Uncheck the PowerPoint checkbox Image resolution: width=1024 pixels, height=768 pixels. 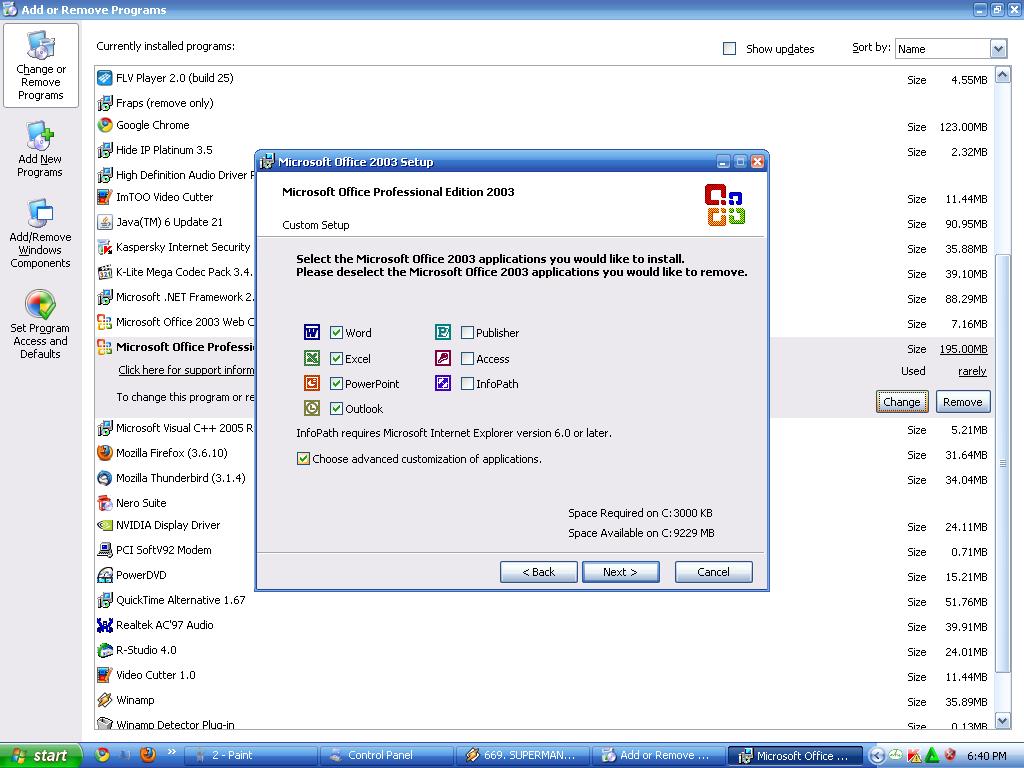336,383
